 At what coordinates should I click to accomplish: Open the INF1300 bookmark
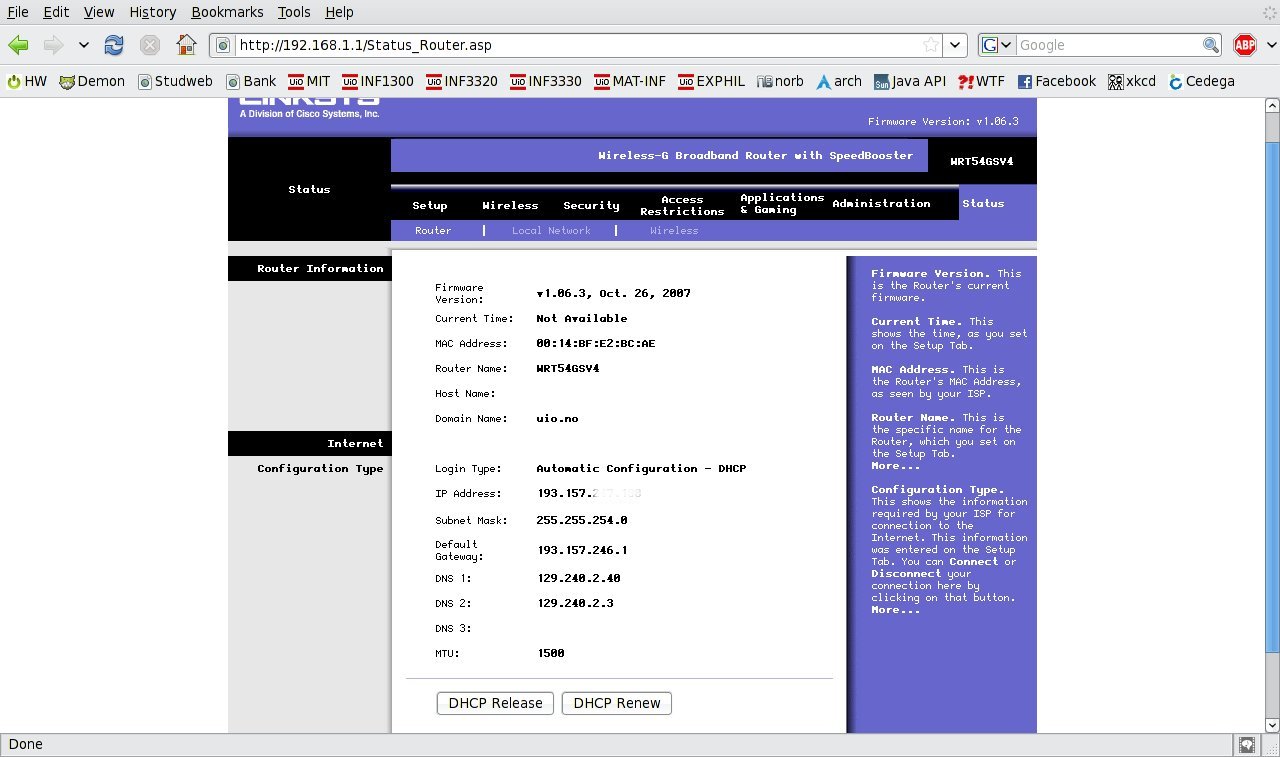point(377,81)
